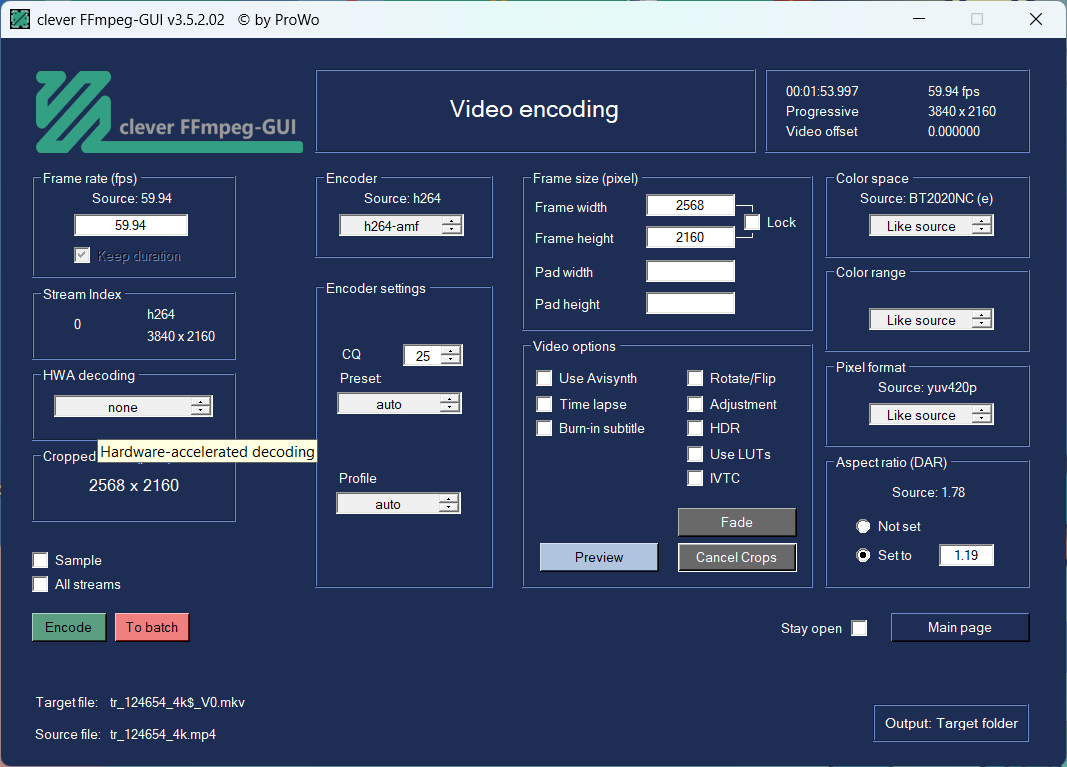
Task: Click the Preview button
Action: click(x=599, y=557)
